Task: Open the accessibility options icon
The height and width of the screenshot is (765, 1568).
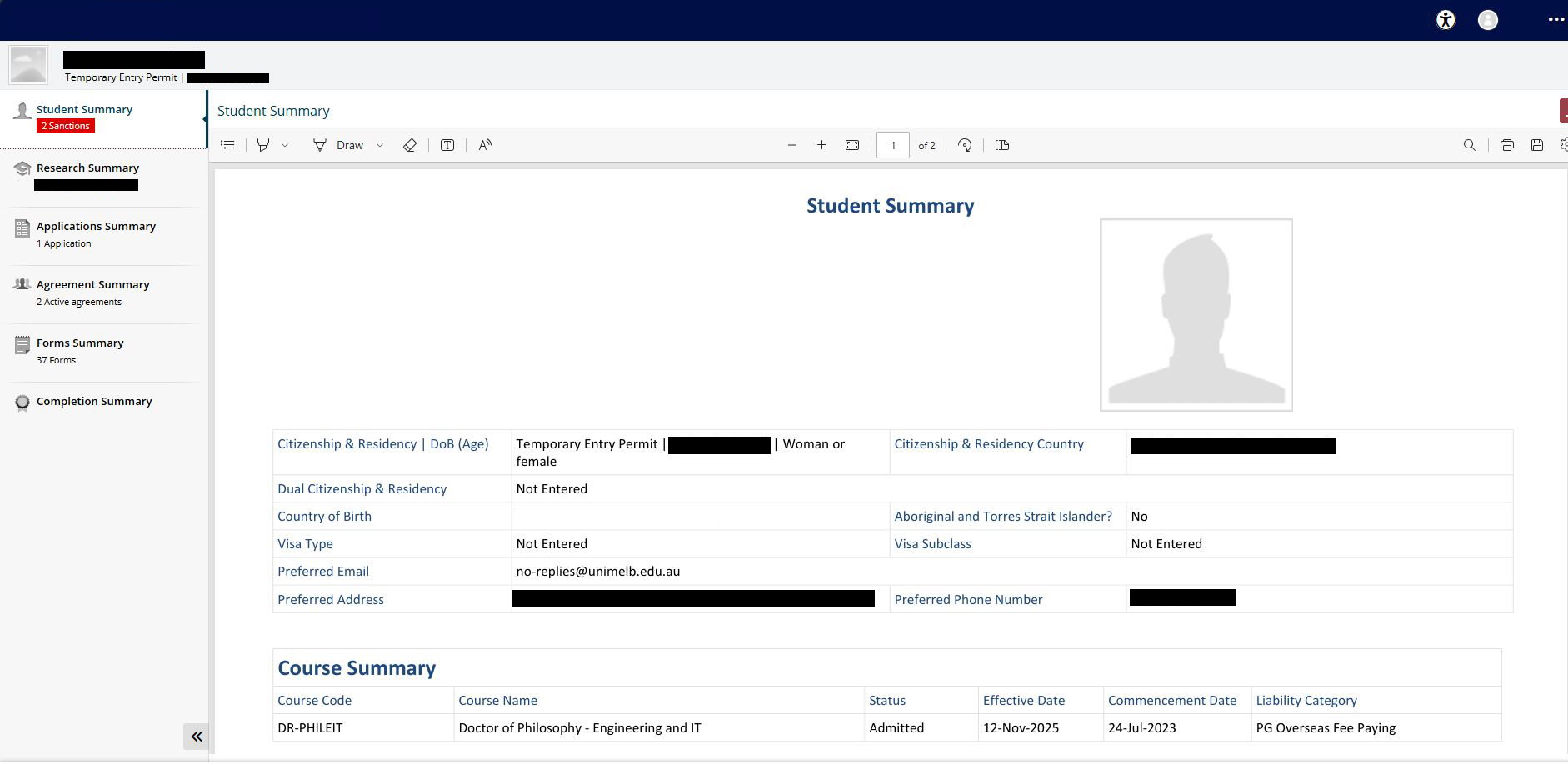Action: (x=1446, y=21)
